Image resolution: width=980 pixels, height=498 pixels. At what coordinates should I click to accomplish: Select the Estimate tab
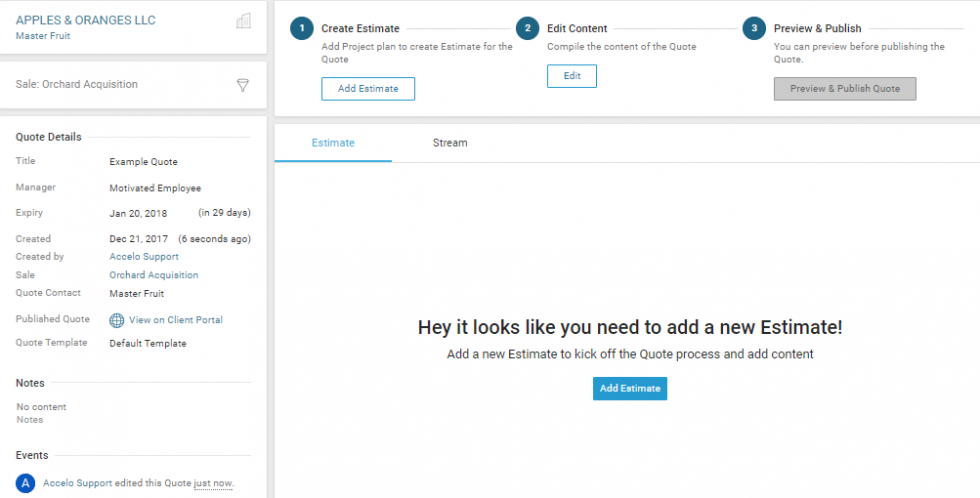[x=333, y=143]
